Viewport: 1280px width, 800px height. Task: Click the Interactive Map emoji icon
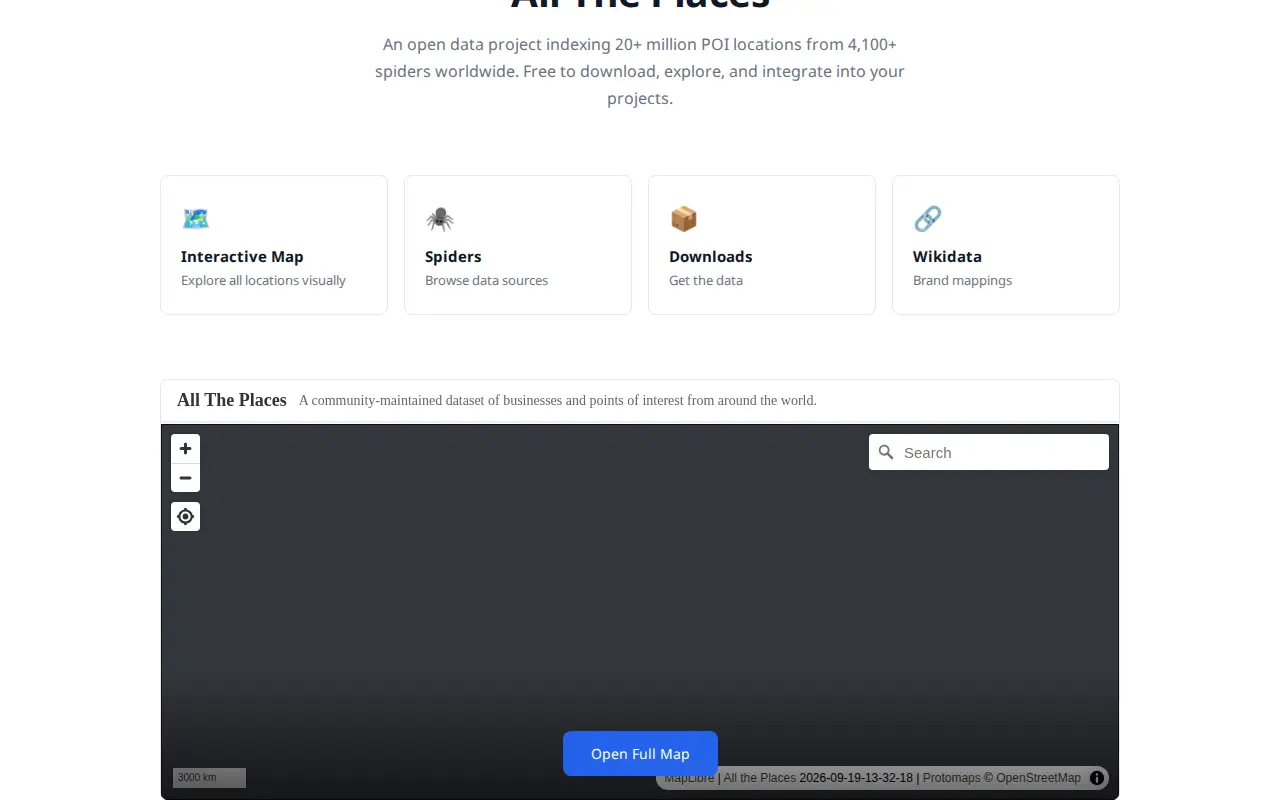tap(195, 218)
